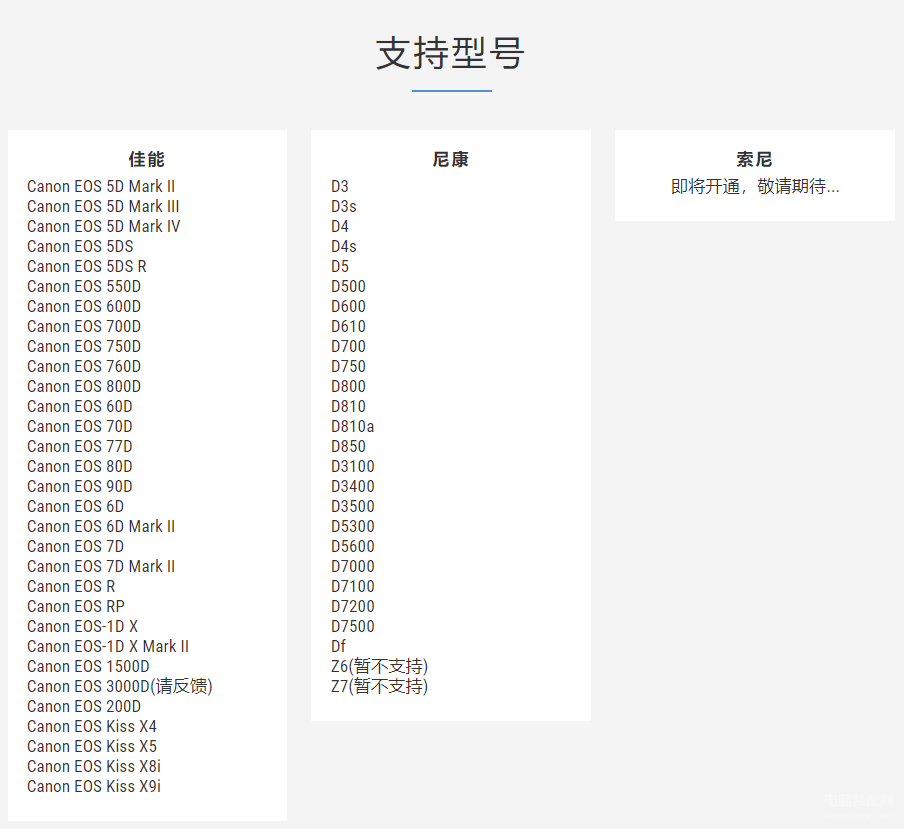Select the Canon EOS 60D entry

pos(80,406)
